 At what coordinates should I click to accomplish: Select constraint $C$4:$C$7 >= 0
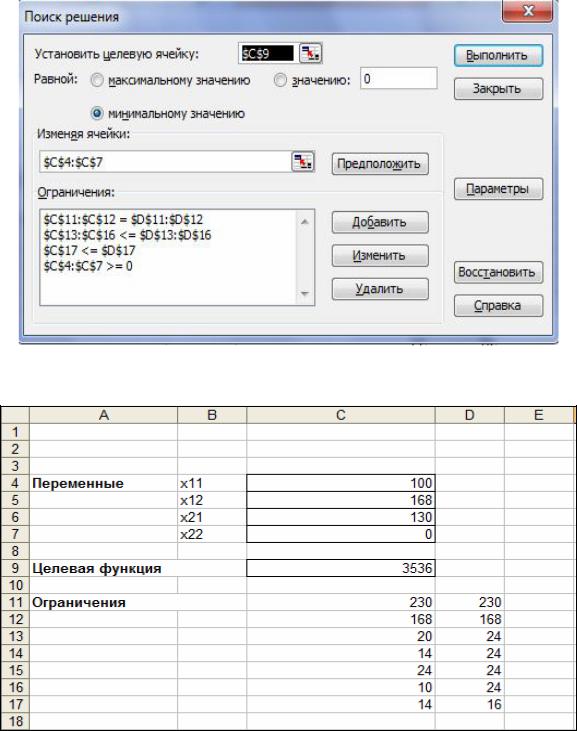[88, 266]
